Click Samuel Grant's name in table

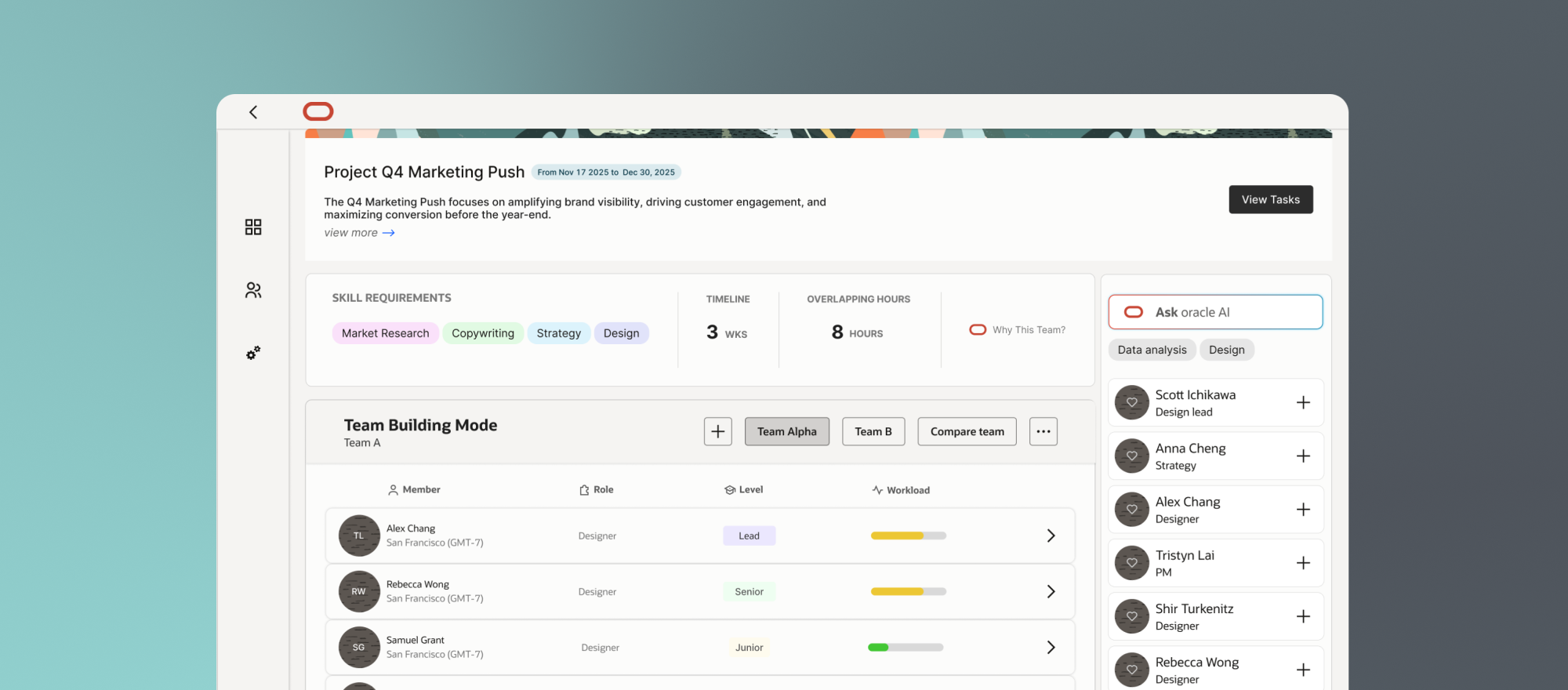416,640
